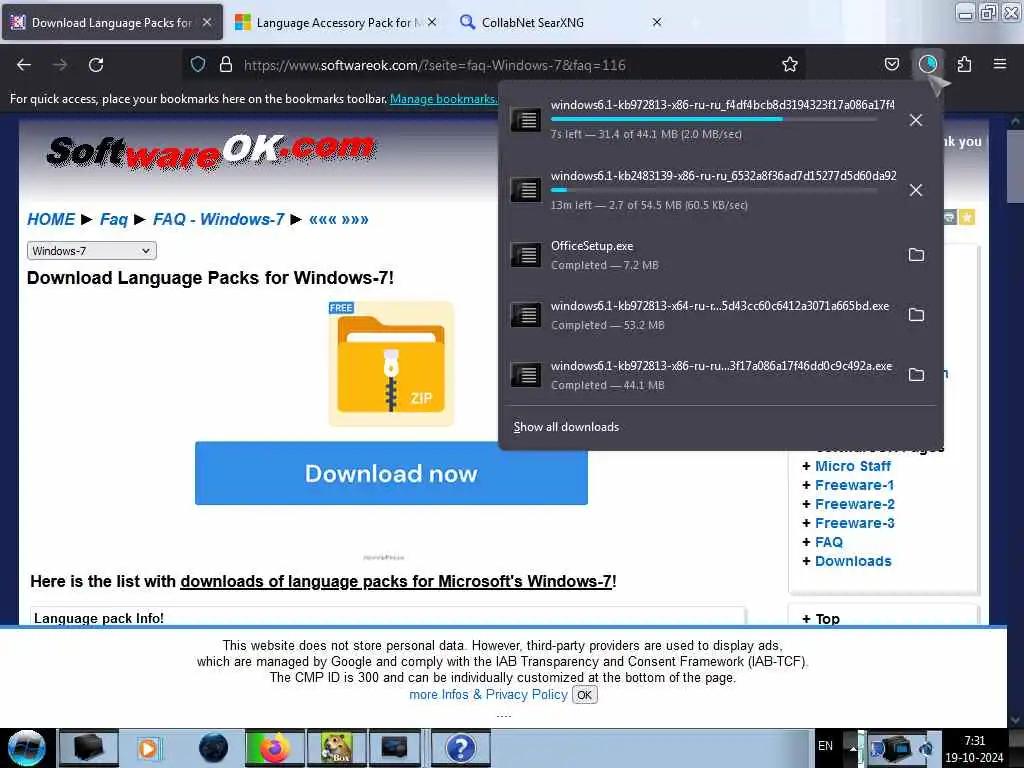Open the Extensions puzzle icon
Viewport: 1024px width, 768px height.
[964, 65]
